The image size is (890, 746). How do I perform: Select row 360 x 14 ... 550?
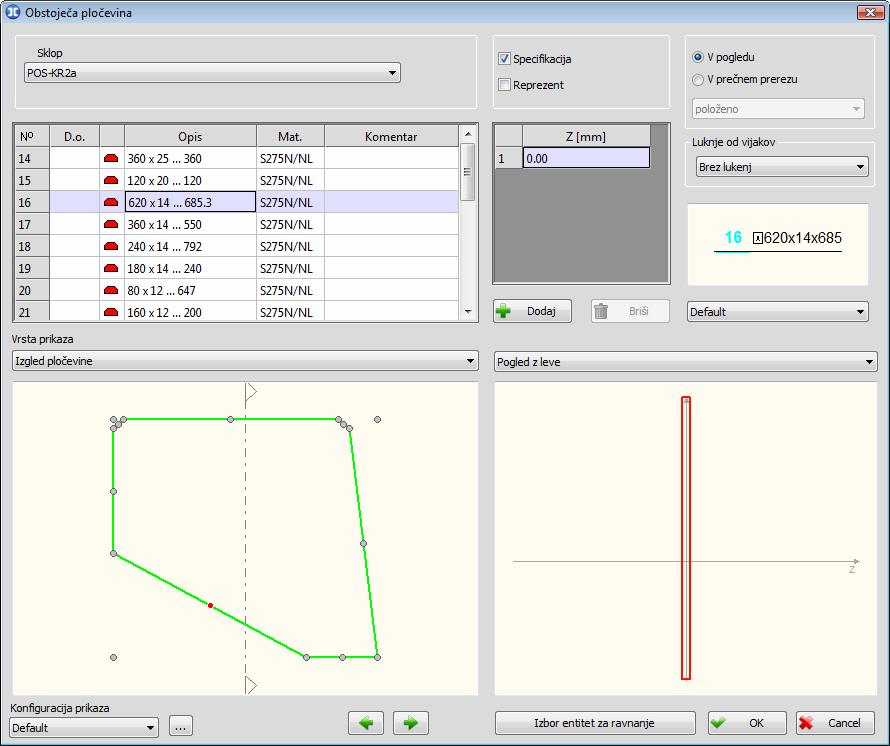[x=237, y=224]
